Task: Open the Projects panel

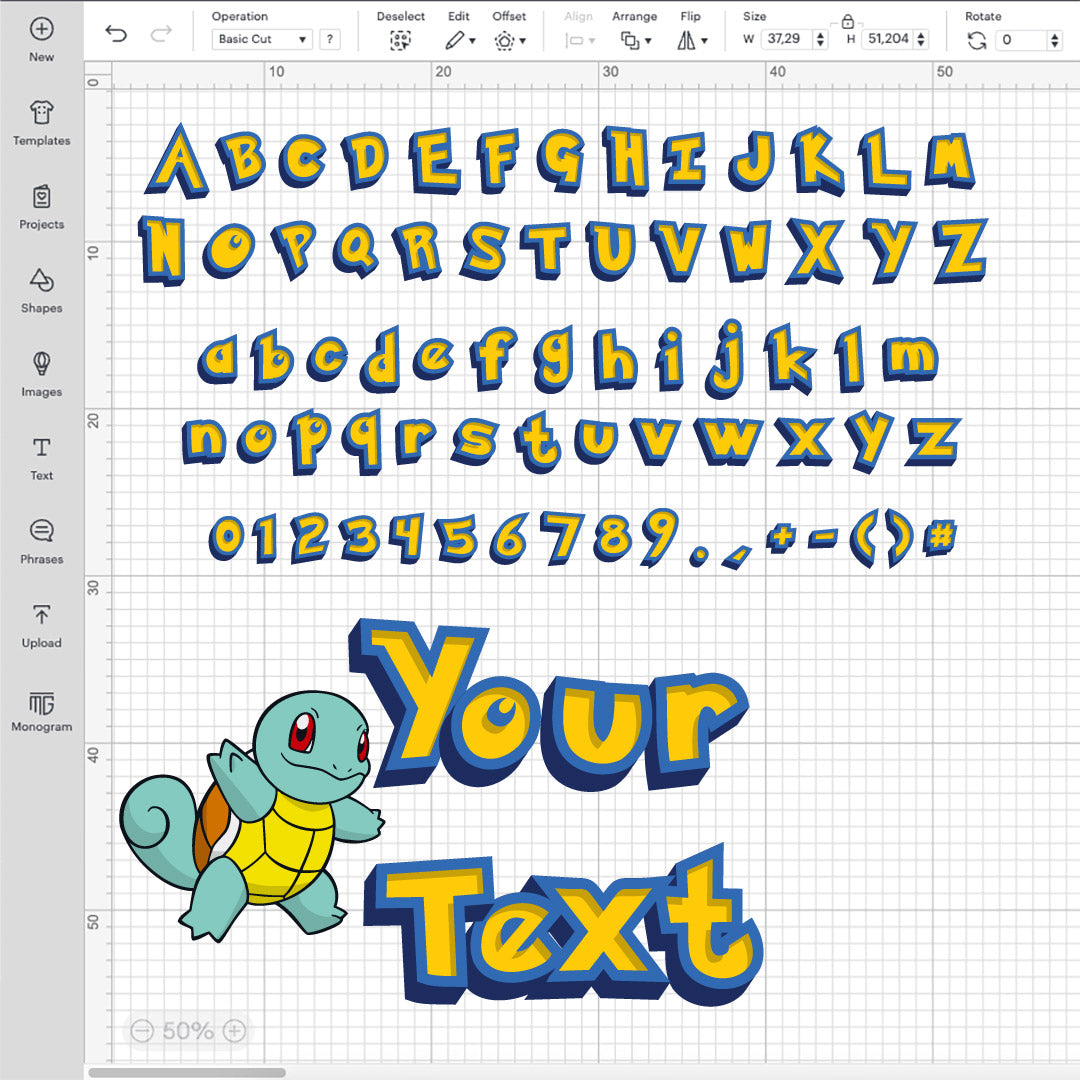Action: (41, 204)
